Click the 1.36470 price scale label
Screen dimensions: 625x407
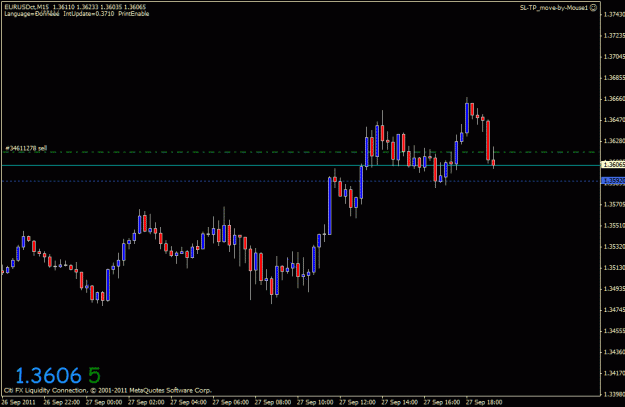[614, 120]
